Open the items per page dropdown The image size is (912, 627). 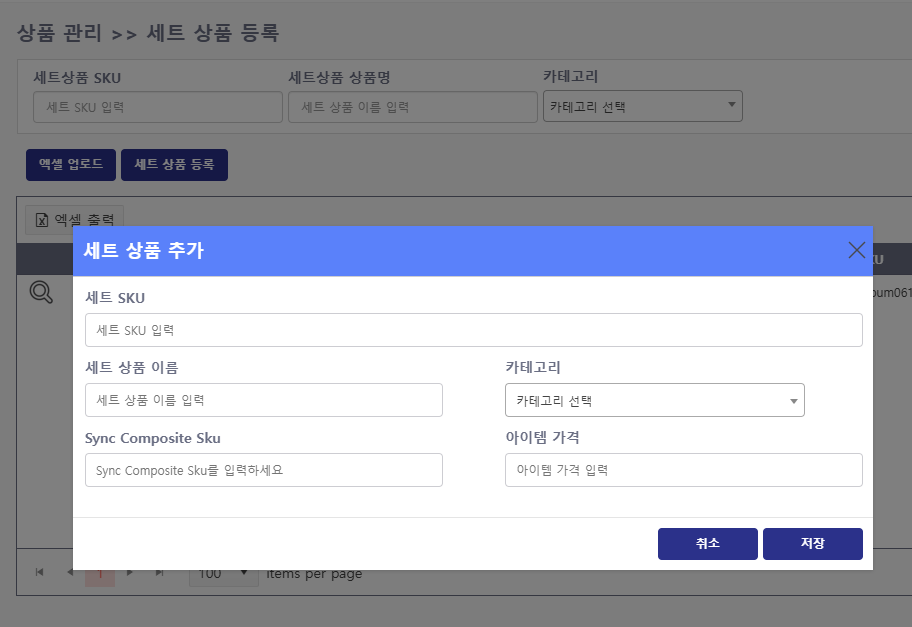click(223, 574)
